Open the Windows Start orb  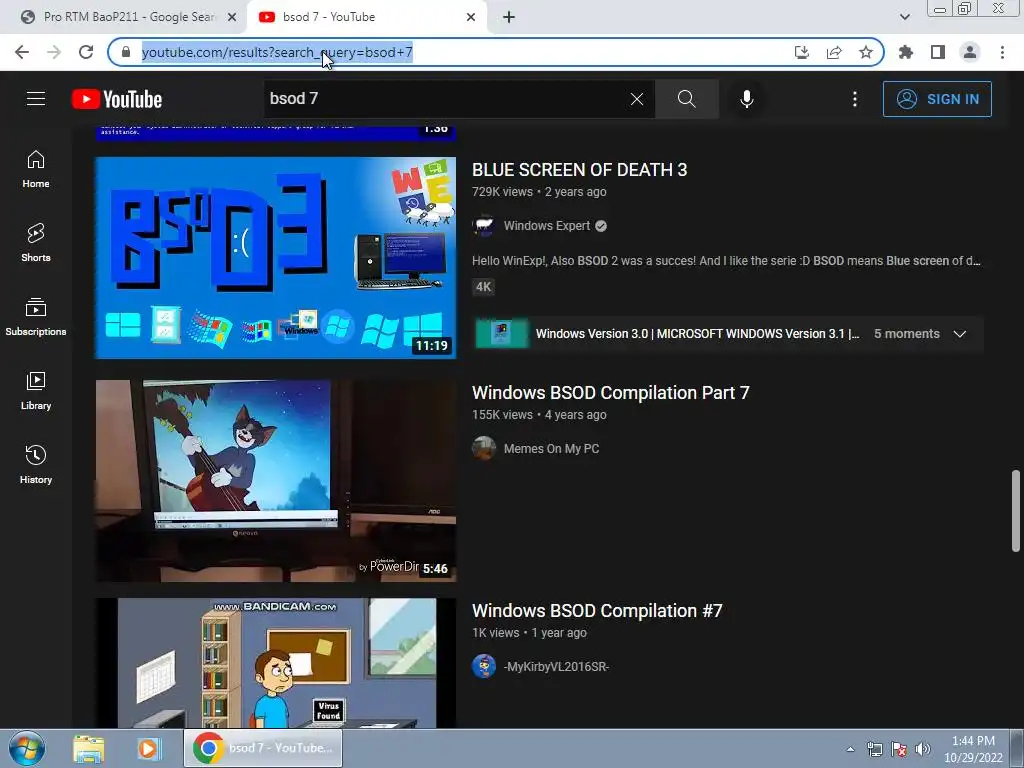27,748
